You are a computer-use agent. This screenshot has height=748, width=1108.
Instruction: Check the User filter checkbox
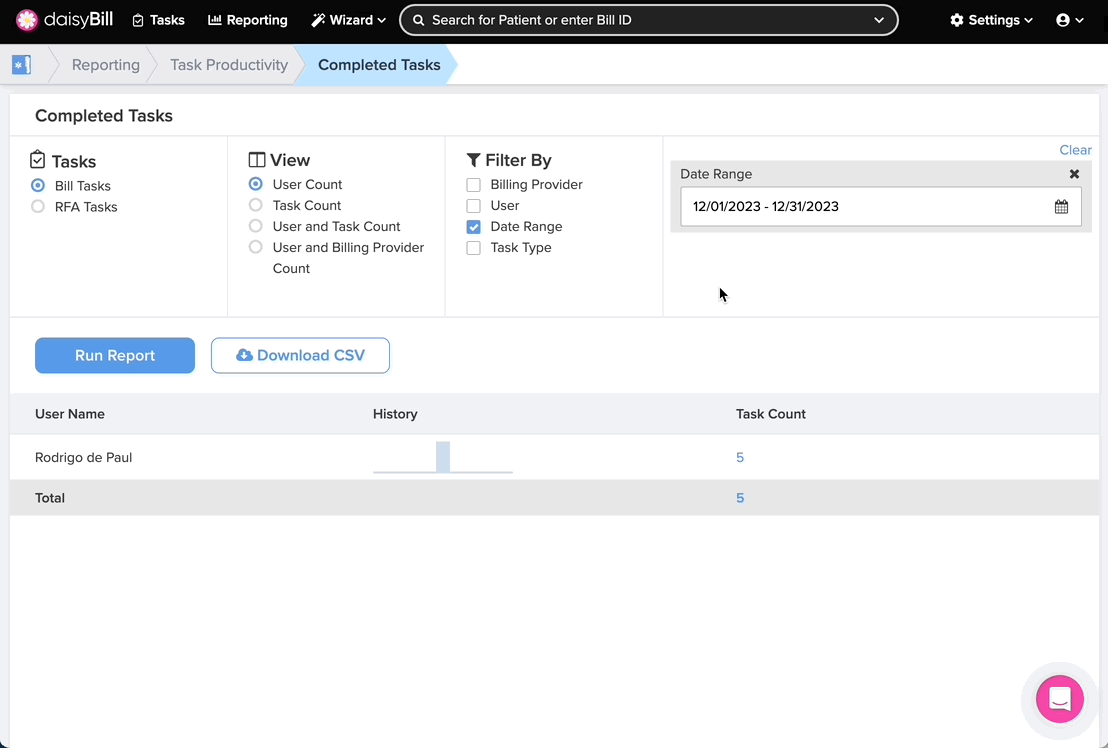473,206
